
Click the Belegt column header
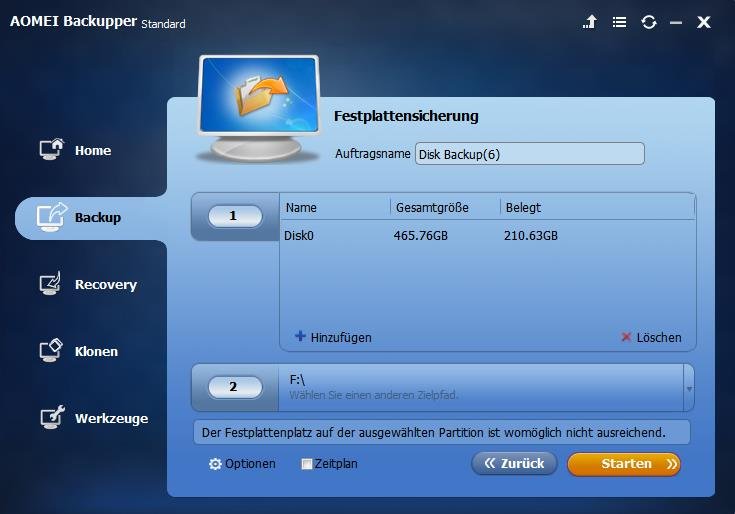tap(523, 208)
